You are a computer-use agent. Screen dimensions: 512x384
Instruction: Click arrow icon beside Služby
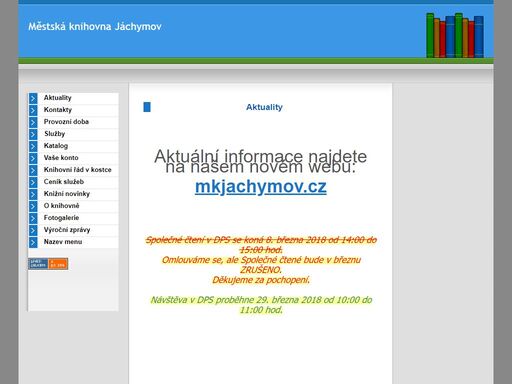(33, 134)
